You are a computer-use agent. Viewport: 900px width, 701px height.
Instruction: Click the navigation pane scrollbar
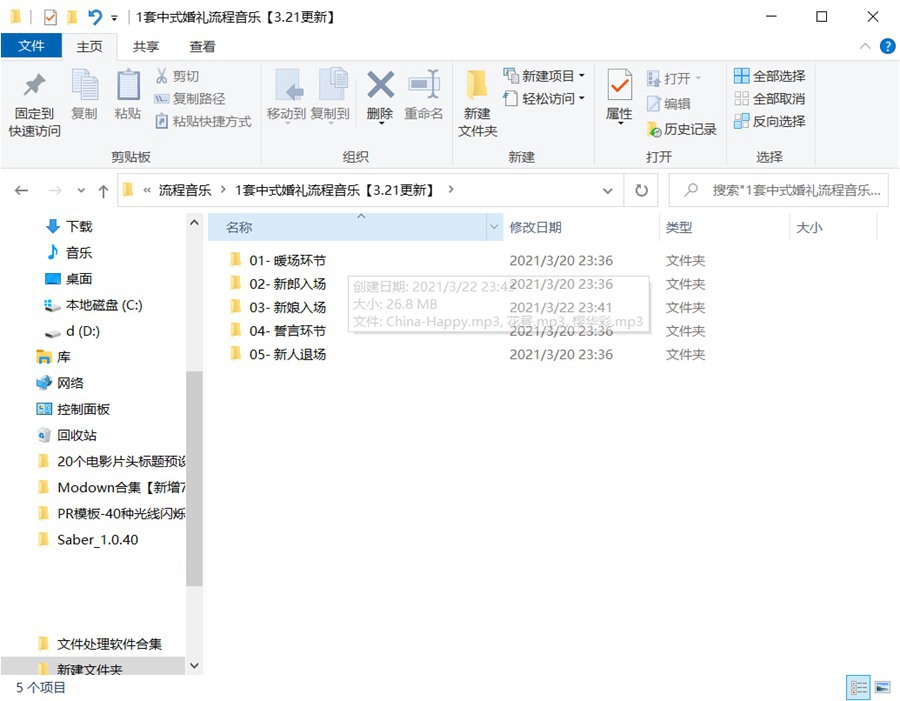pyautogui.click(x=194, y=478)
